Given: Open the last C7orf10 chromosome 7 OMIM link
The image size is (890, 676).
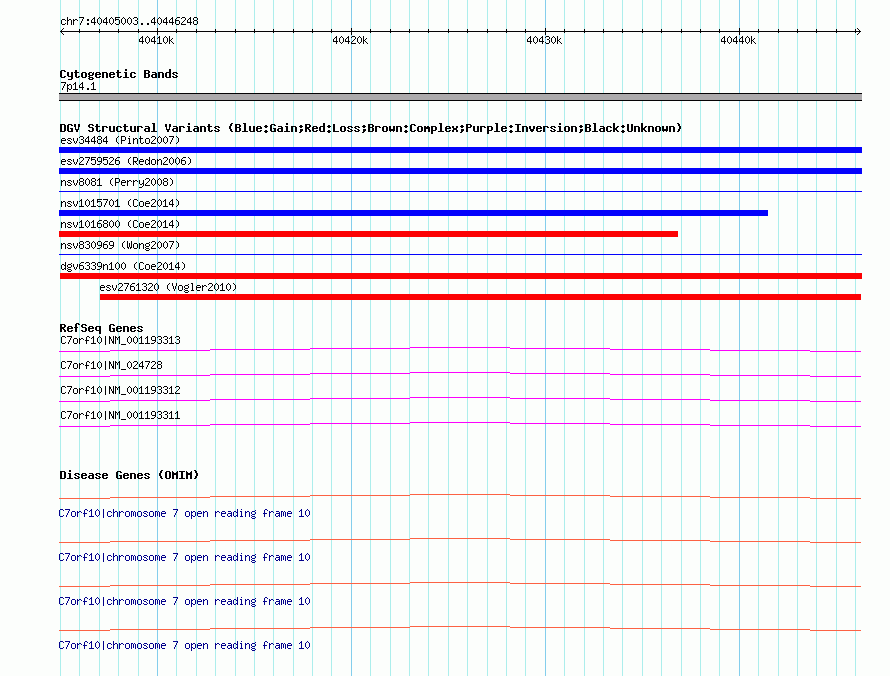Looking at the screenshot, I should 184,645.
